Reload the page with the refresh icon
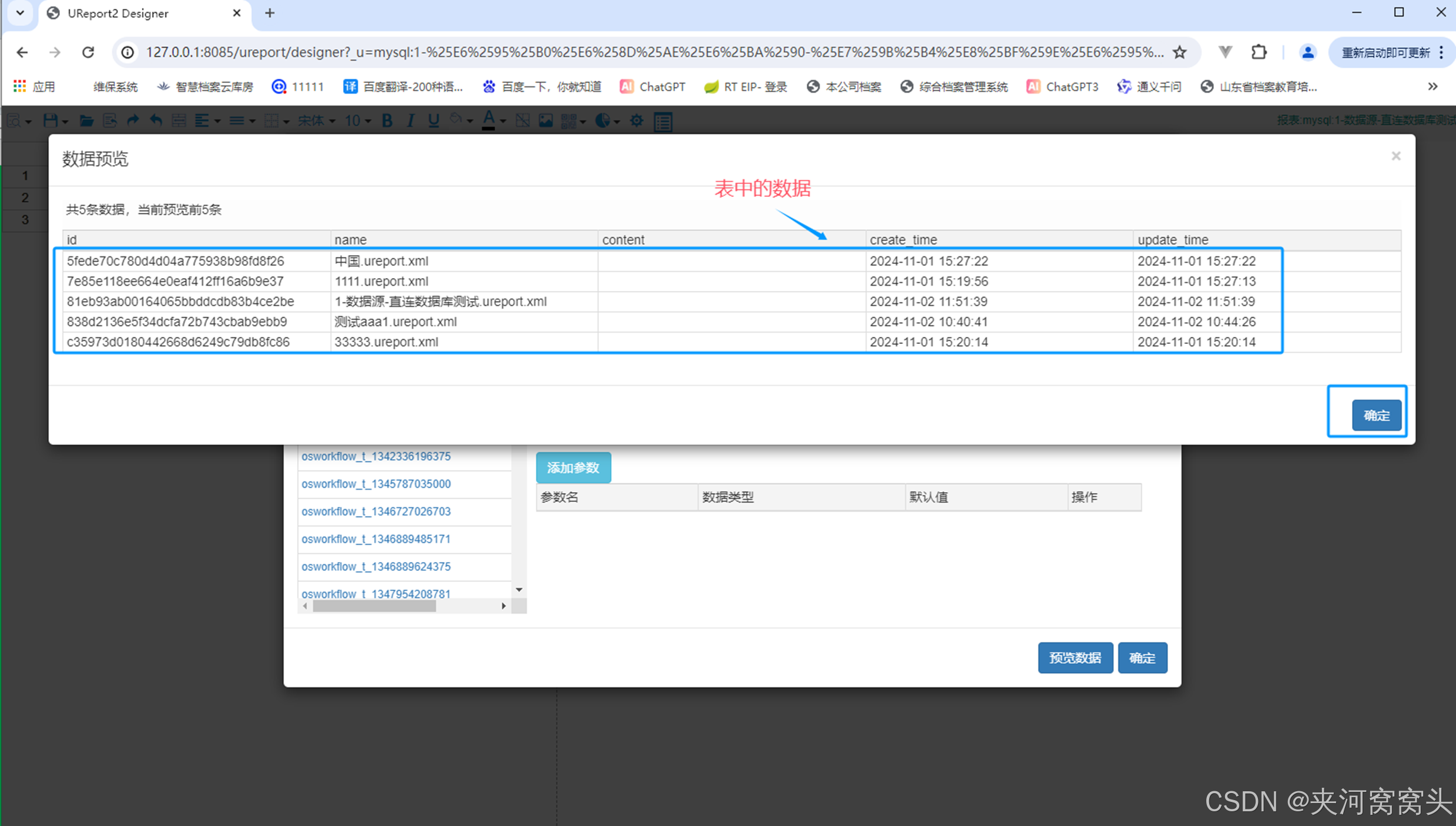The width and height of the screenshot is (1456, 826). click(88, 52)
